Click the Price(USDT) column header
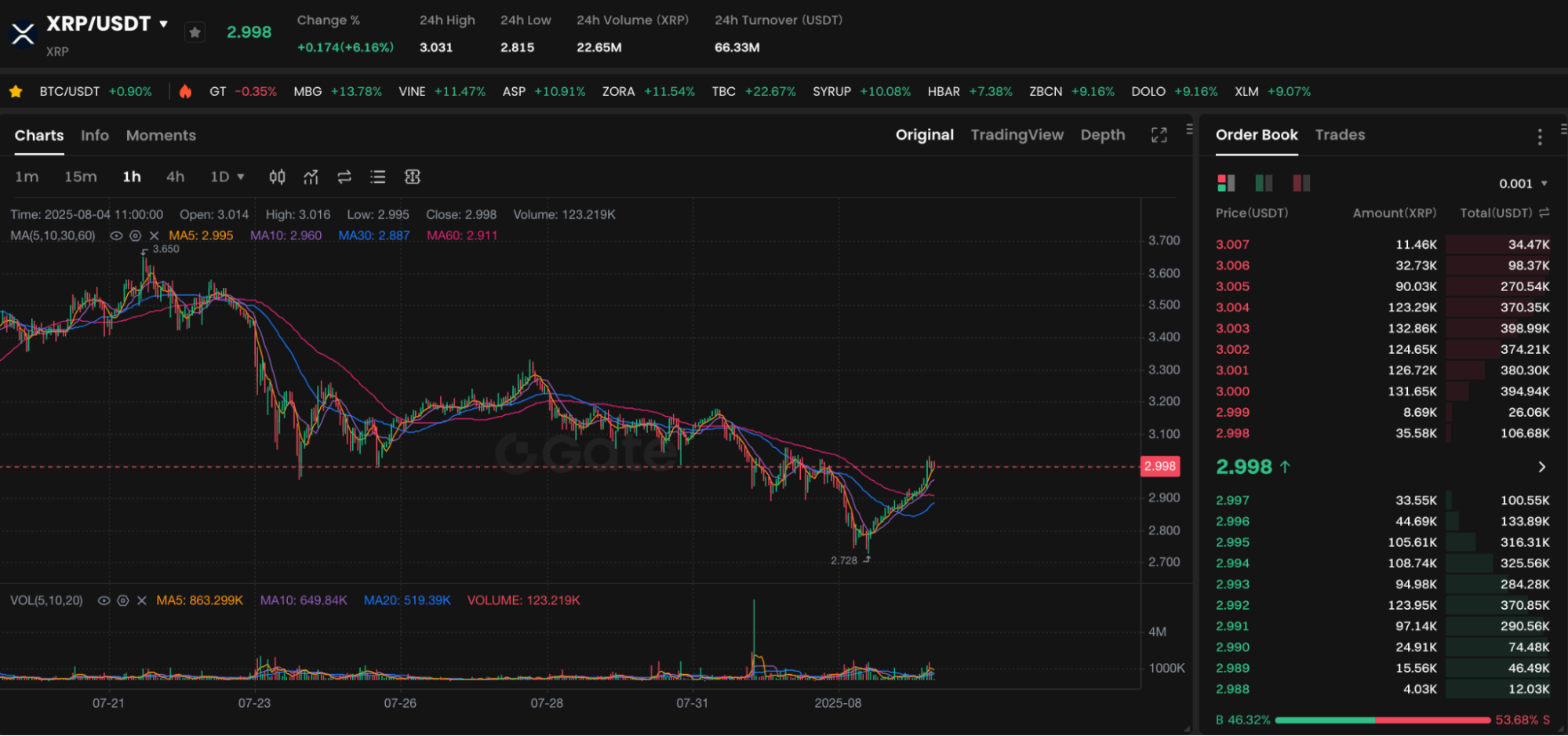Screen dimensions: 1568x736 1252,213
